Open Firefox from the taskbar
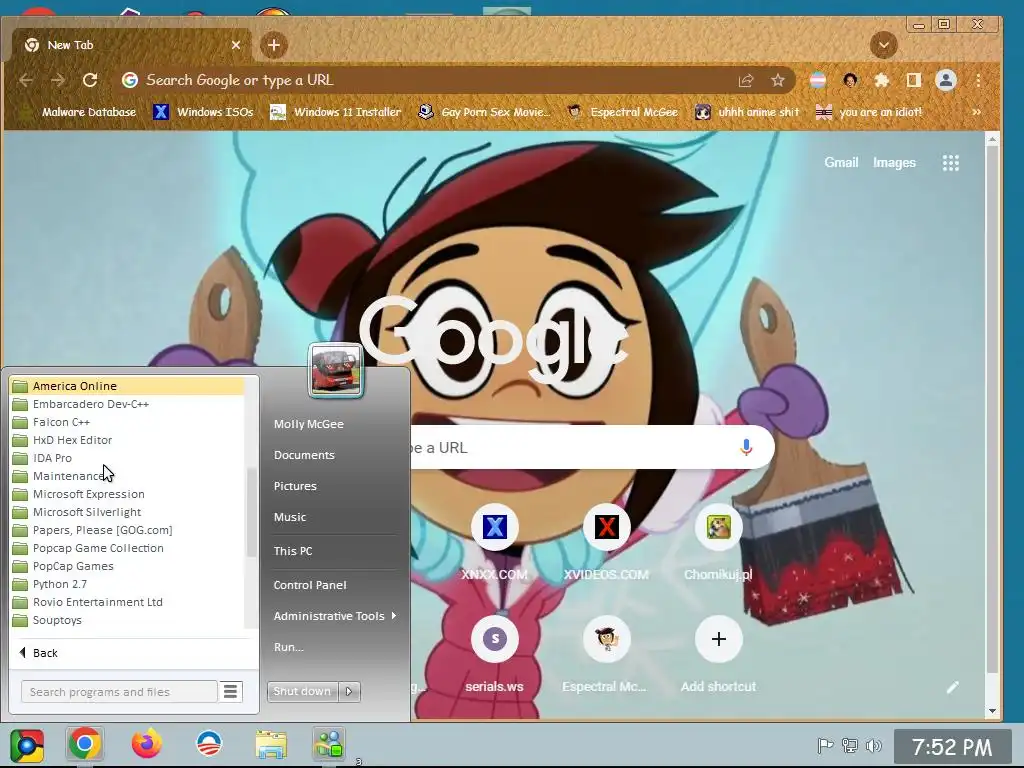 pos(147,744)
